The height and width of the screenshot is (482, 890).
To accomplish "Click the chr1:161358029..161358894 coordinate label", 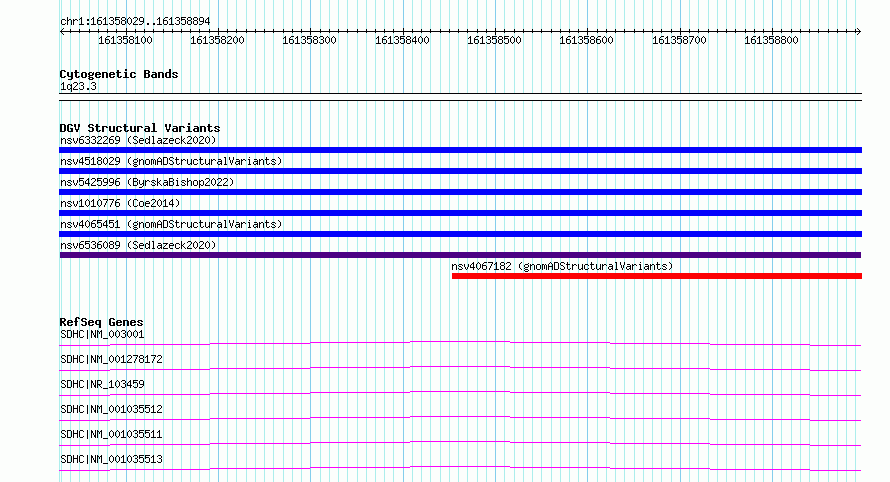I will pyautogui.click(x=135, y=22).
